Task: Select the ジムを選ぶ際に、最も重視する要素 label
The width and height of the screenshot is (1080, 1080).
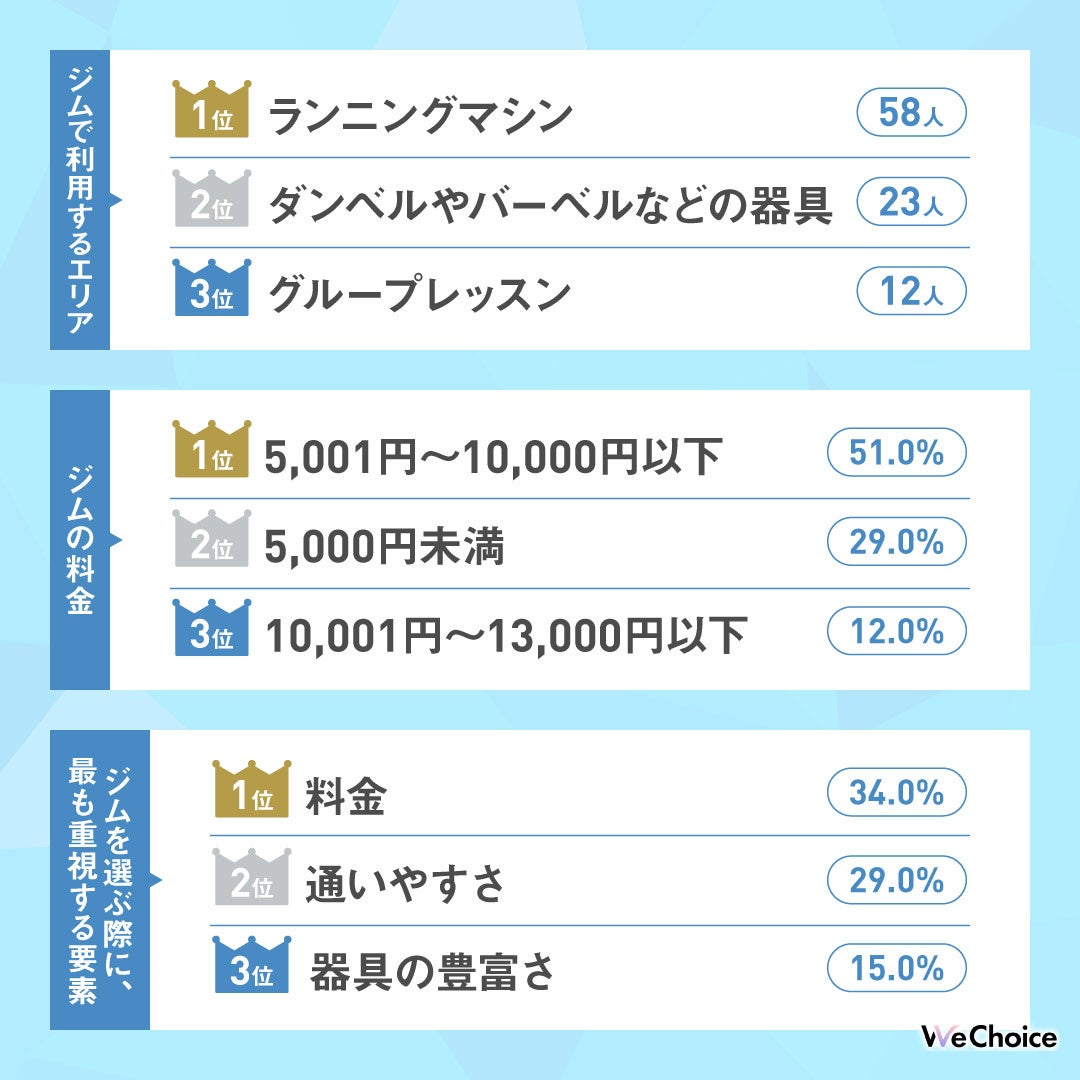Action: click(99, 879)
